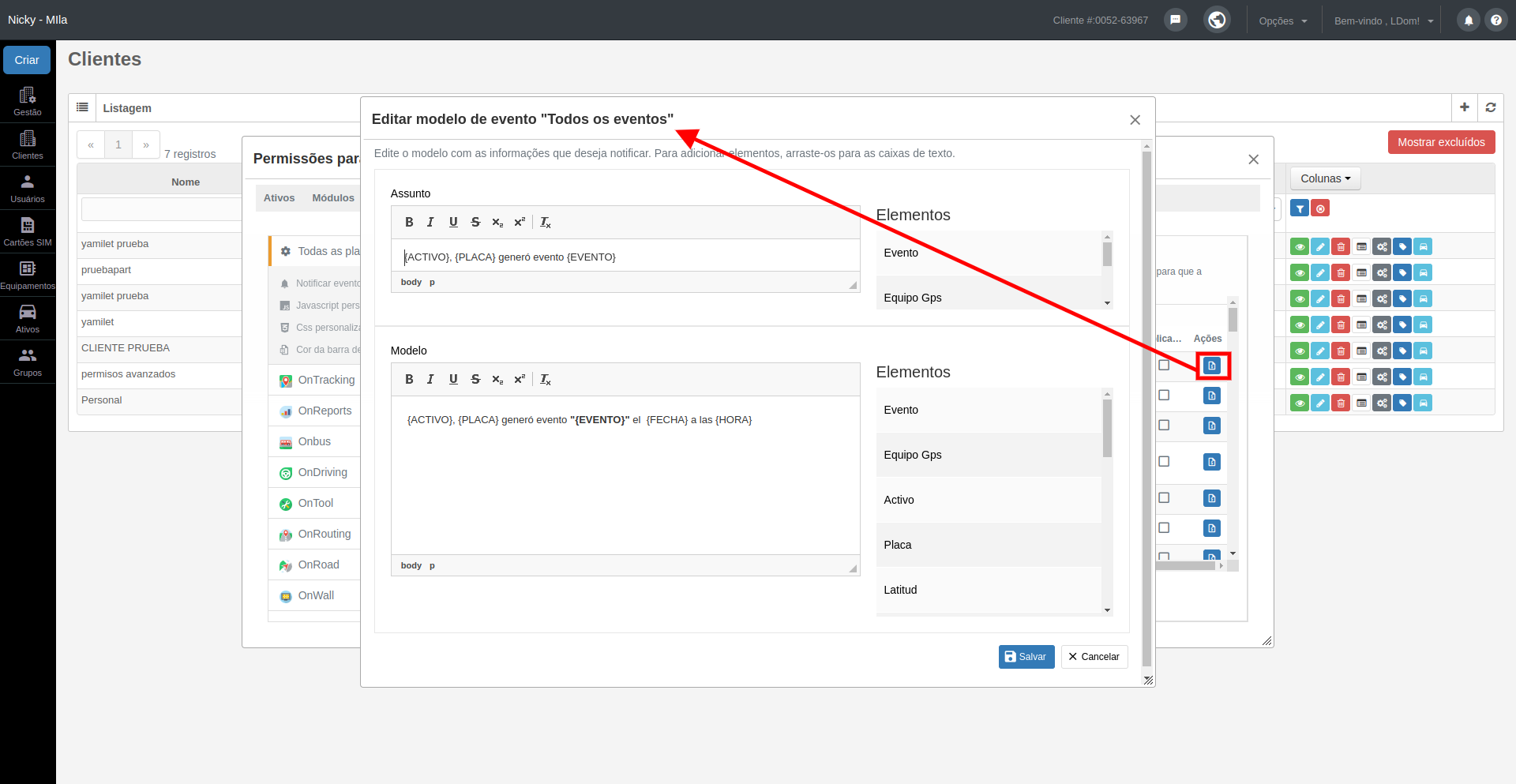This screenshot has width=1516, height=784.
Task: Open the Usuários sidebar section
Action: [28, 189]
